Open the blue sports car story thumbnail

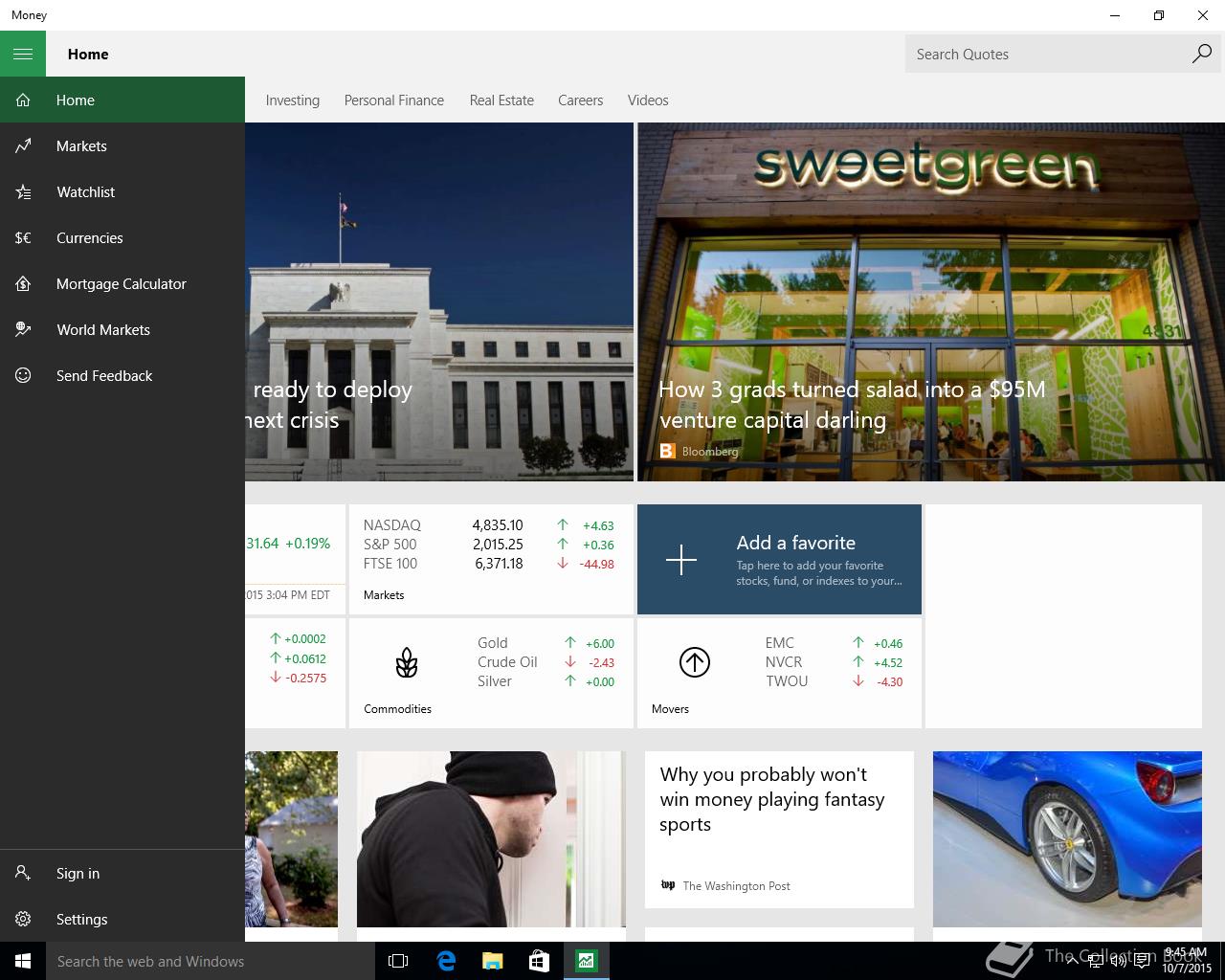(1067, 838)
